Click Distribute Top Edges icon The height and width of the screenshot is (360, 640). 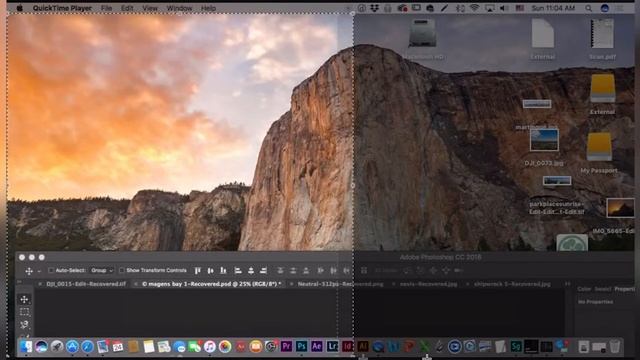click(x=280, y=271)
